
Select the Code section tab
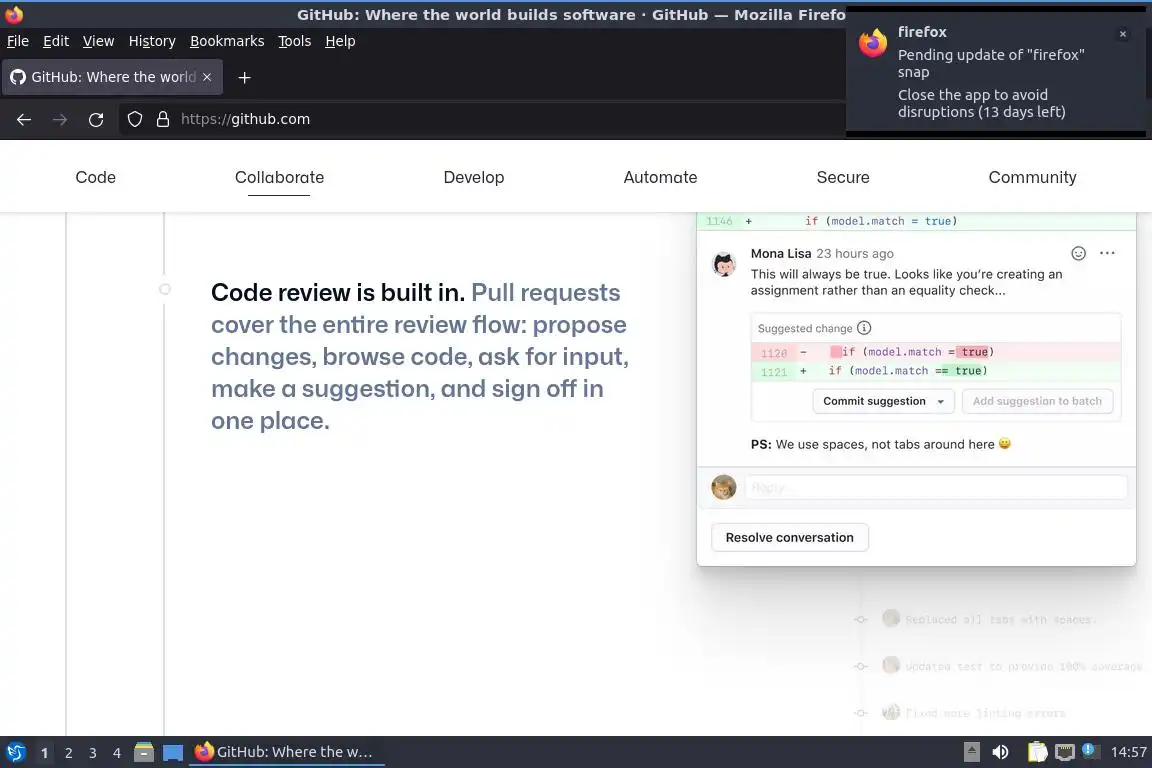click(96, 177)
